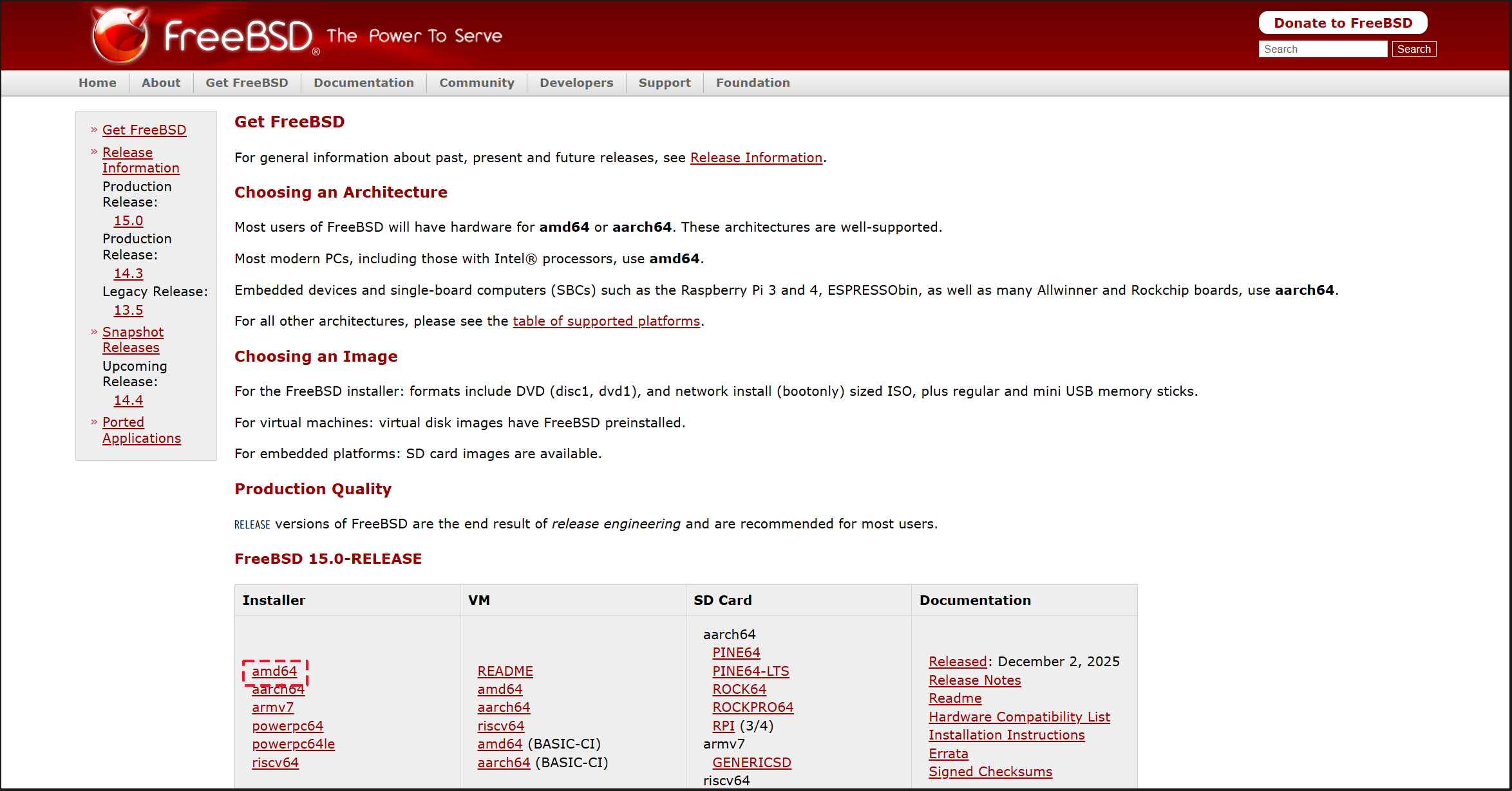
Task: Follow the table of supported platforms link
Action: (606, 321)
